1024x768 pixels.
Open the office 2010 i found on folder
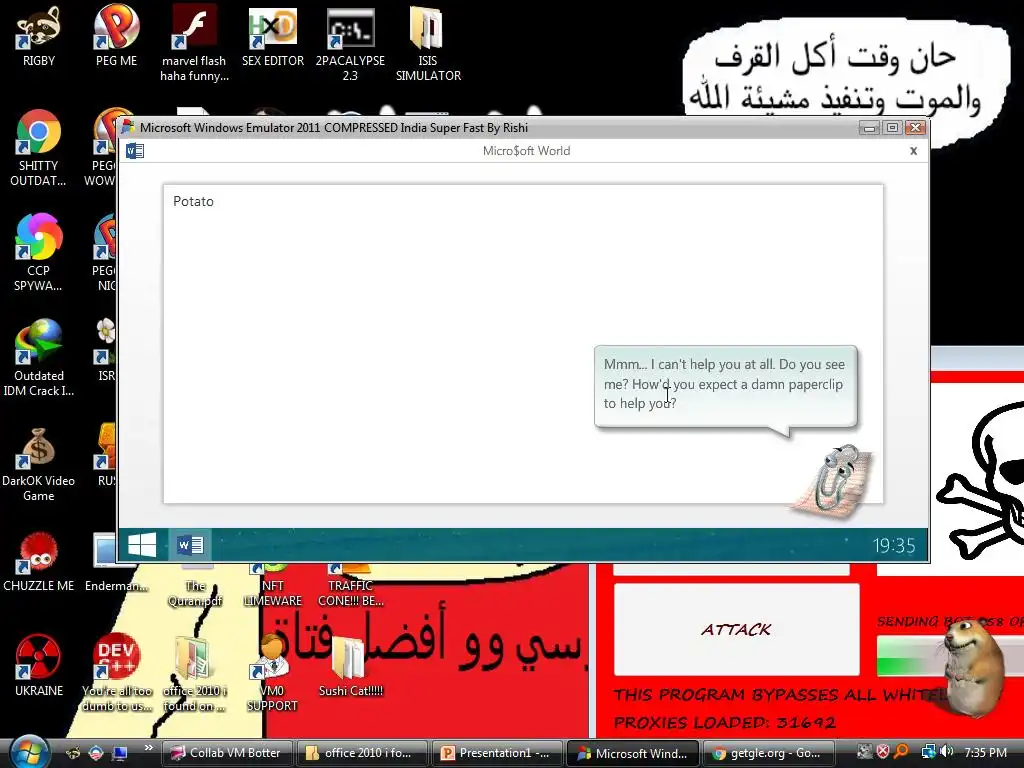click(194, 673)
